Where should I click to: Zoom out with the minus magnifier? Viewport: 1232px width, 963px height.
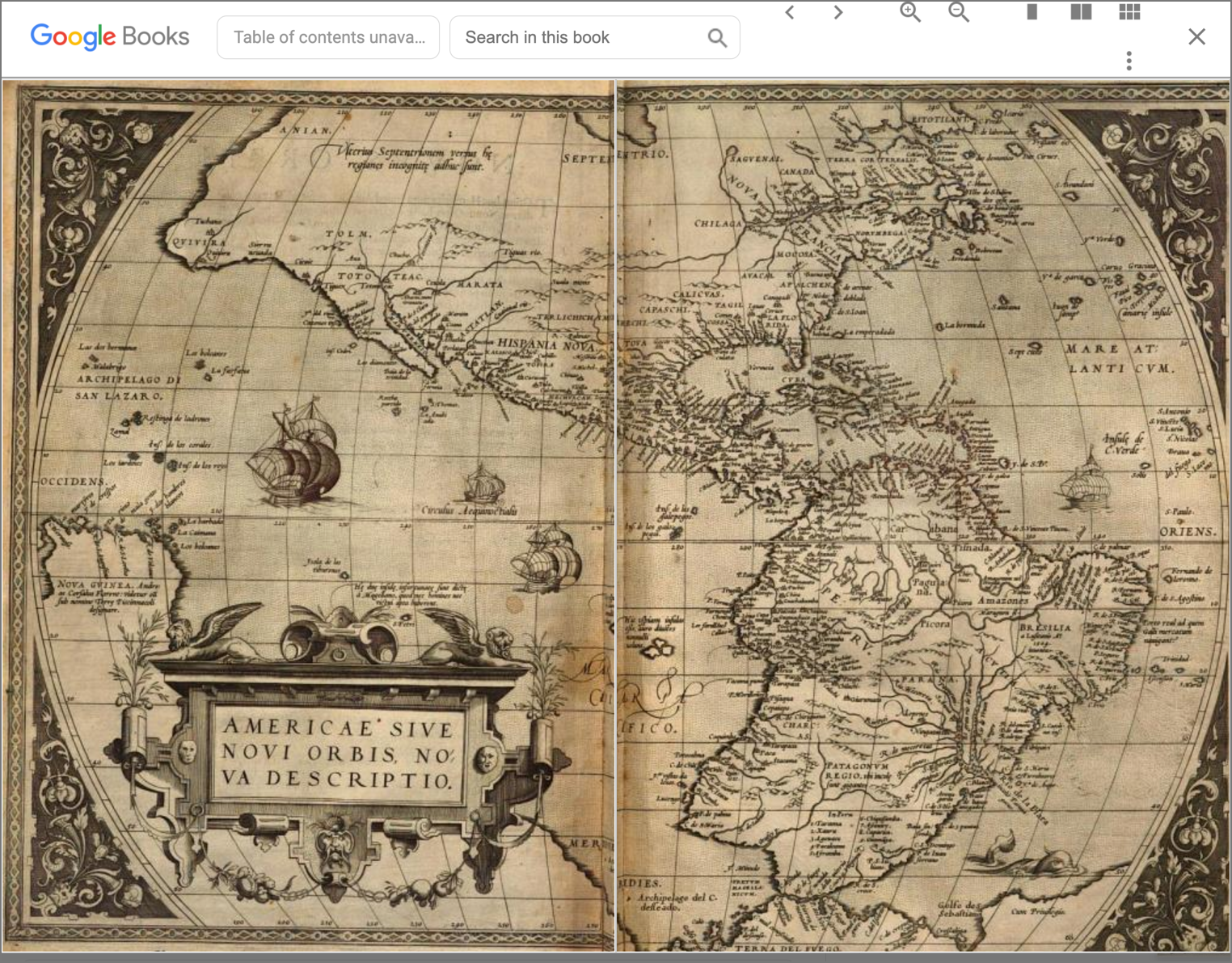[959, 11]
